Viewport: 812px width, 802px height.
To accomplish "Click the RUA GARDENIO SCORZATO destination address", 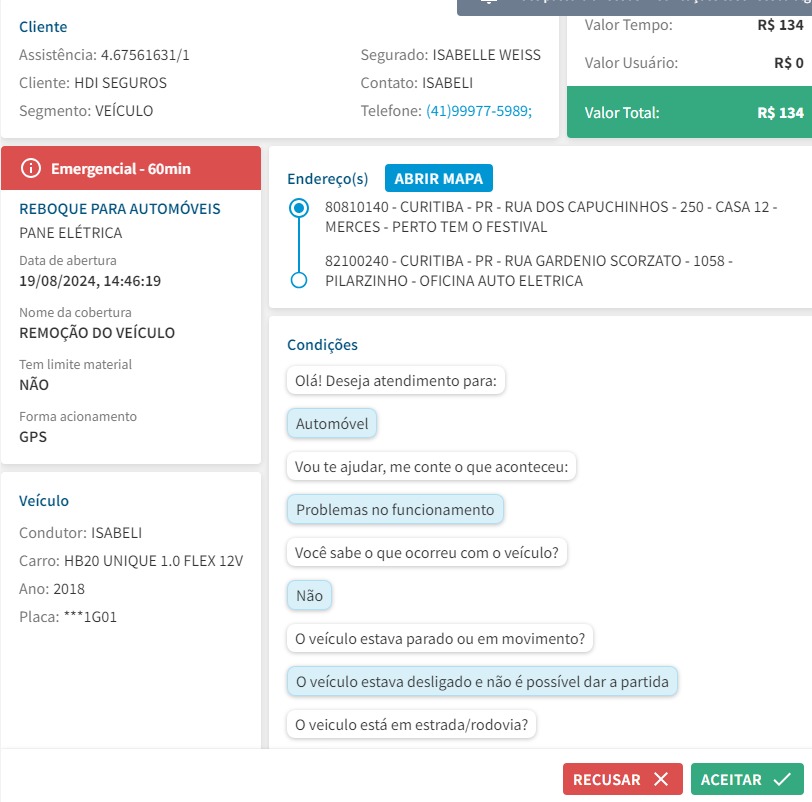I will click(x=529, y=271).
